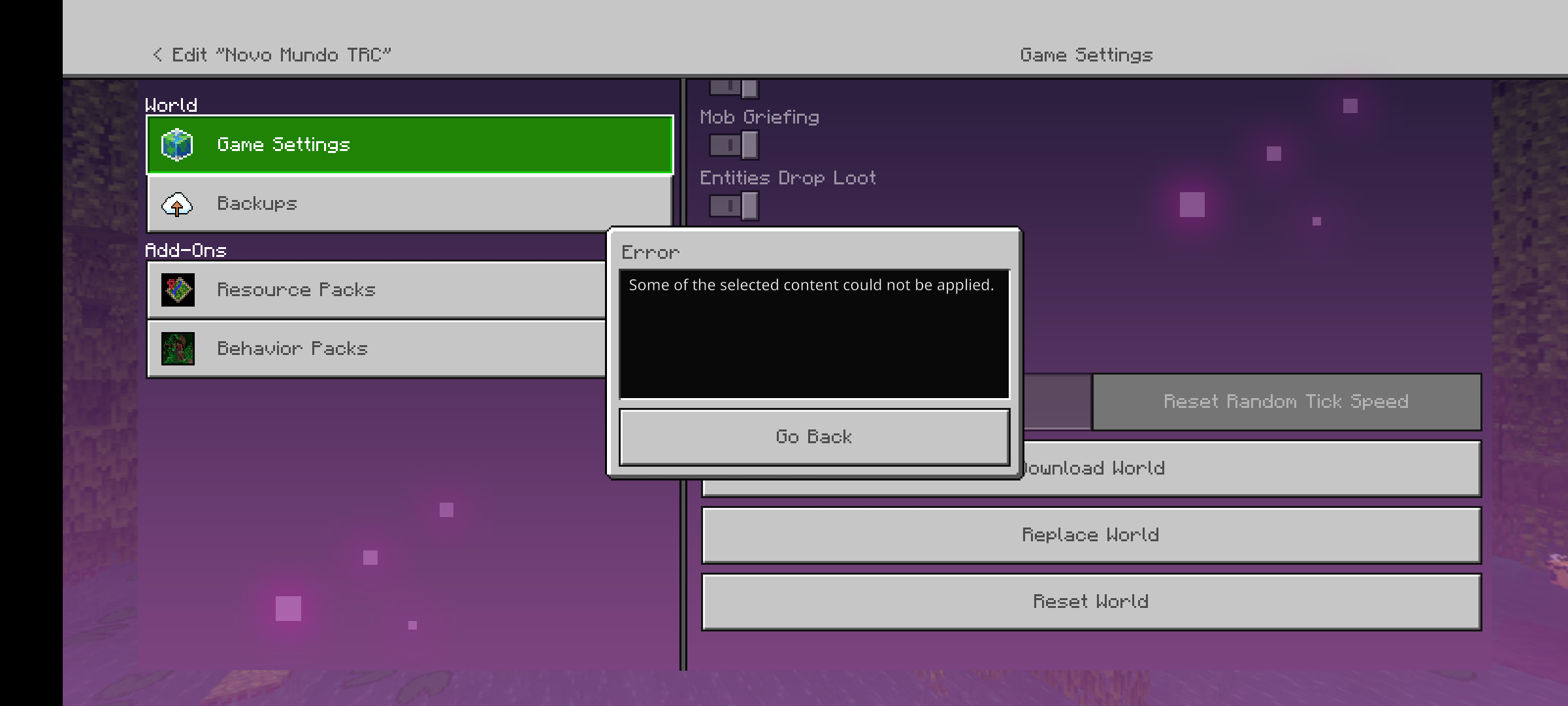
Task: Click the back arrow beside Edit title
Action: click(157, 55)
